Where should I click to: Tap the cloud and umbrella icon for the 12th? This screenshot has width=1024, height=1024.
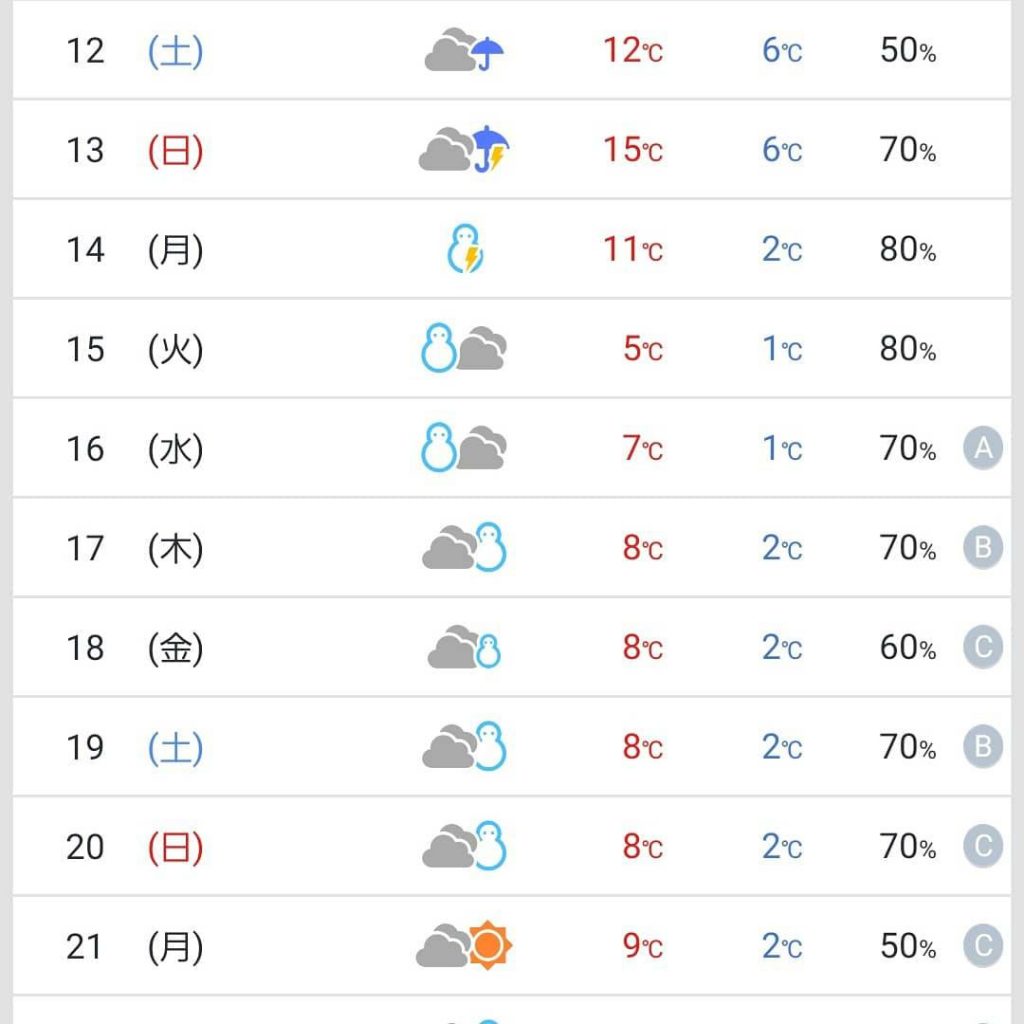click(464, 50)
